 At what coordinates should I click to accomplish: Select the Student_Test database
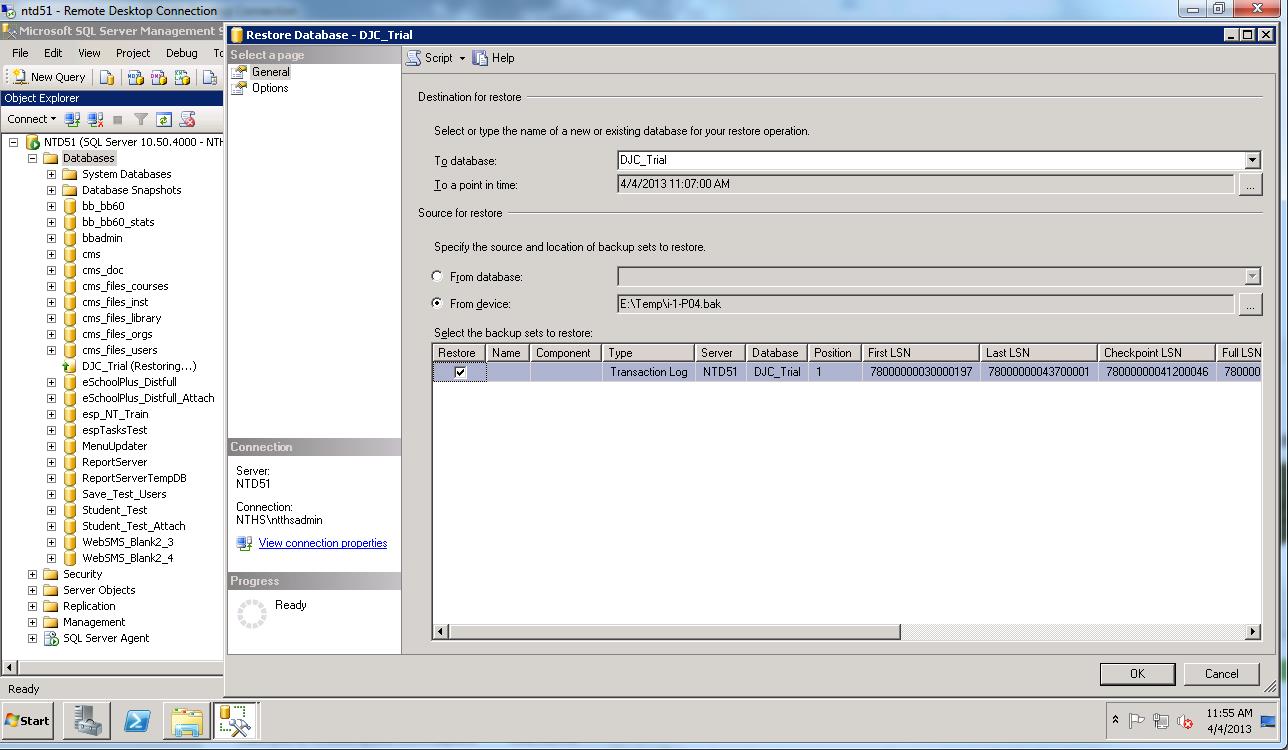click(114, 510)
